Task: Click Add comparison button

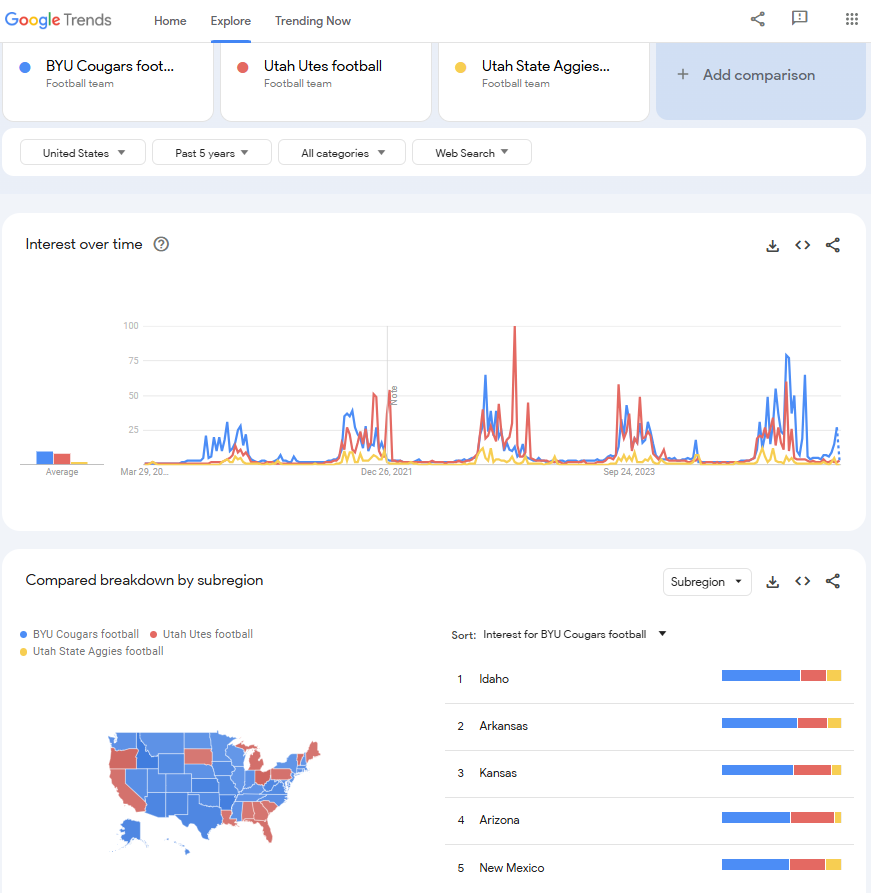Action: pyautogui.click(x=760, y=80)
